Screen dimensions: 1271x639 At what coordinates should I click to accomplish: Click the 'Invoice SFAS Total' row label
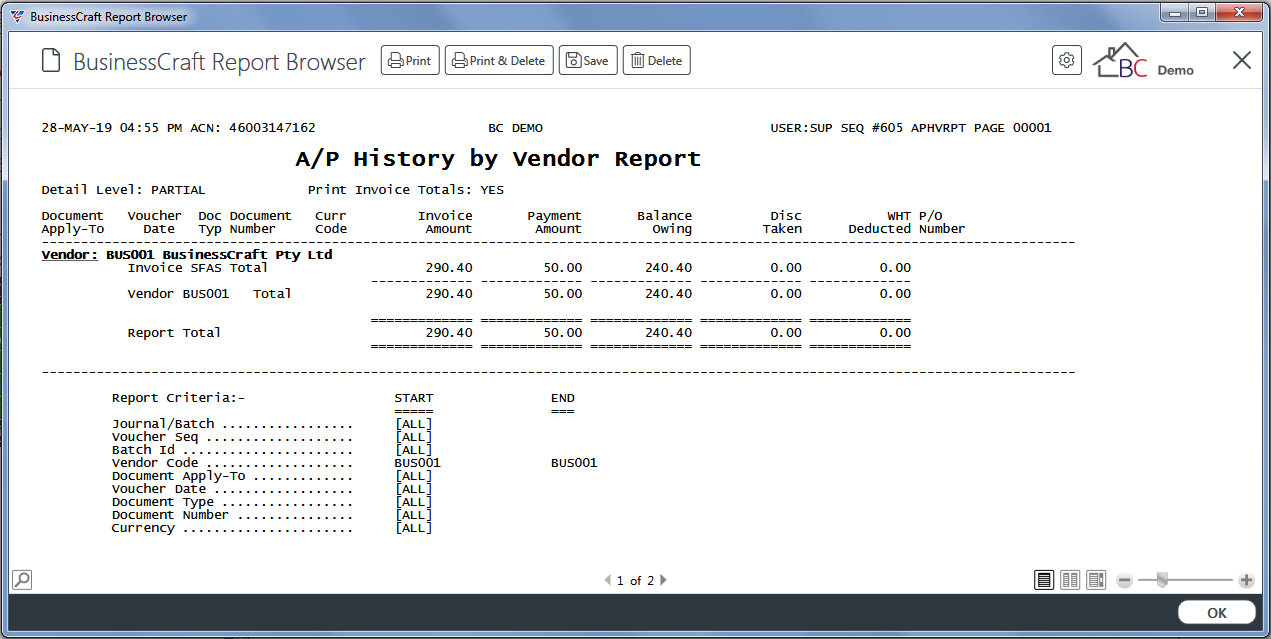click(198, 268)
